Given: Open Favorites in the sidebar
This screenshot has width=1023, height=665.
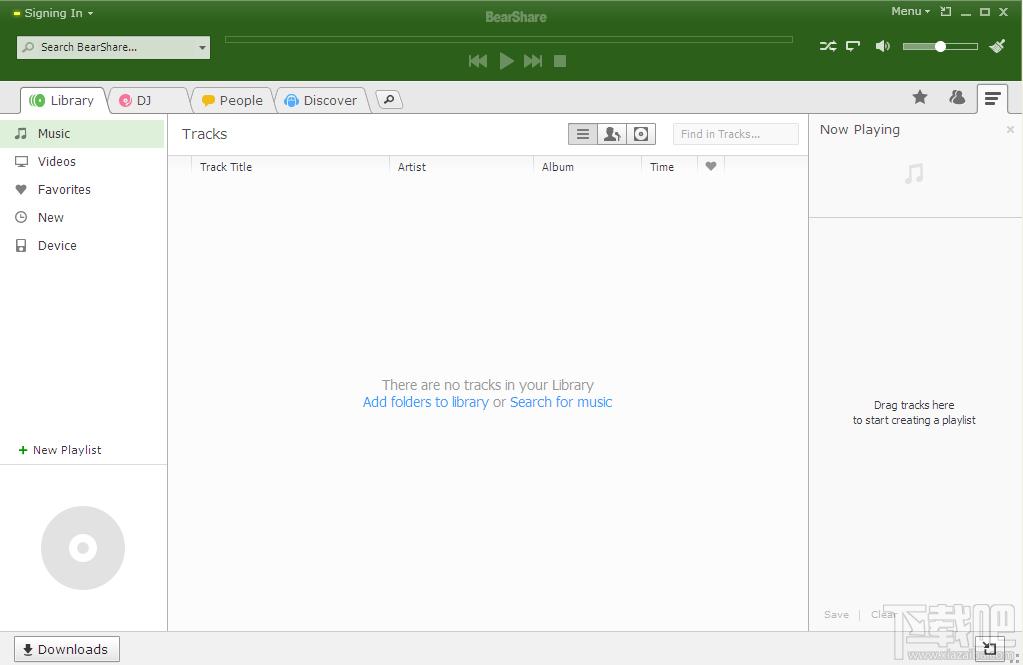Looking at the screenshot, I should pos(82,189).
